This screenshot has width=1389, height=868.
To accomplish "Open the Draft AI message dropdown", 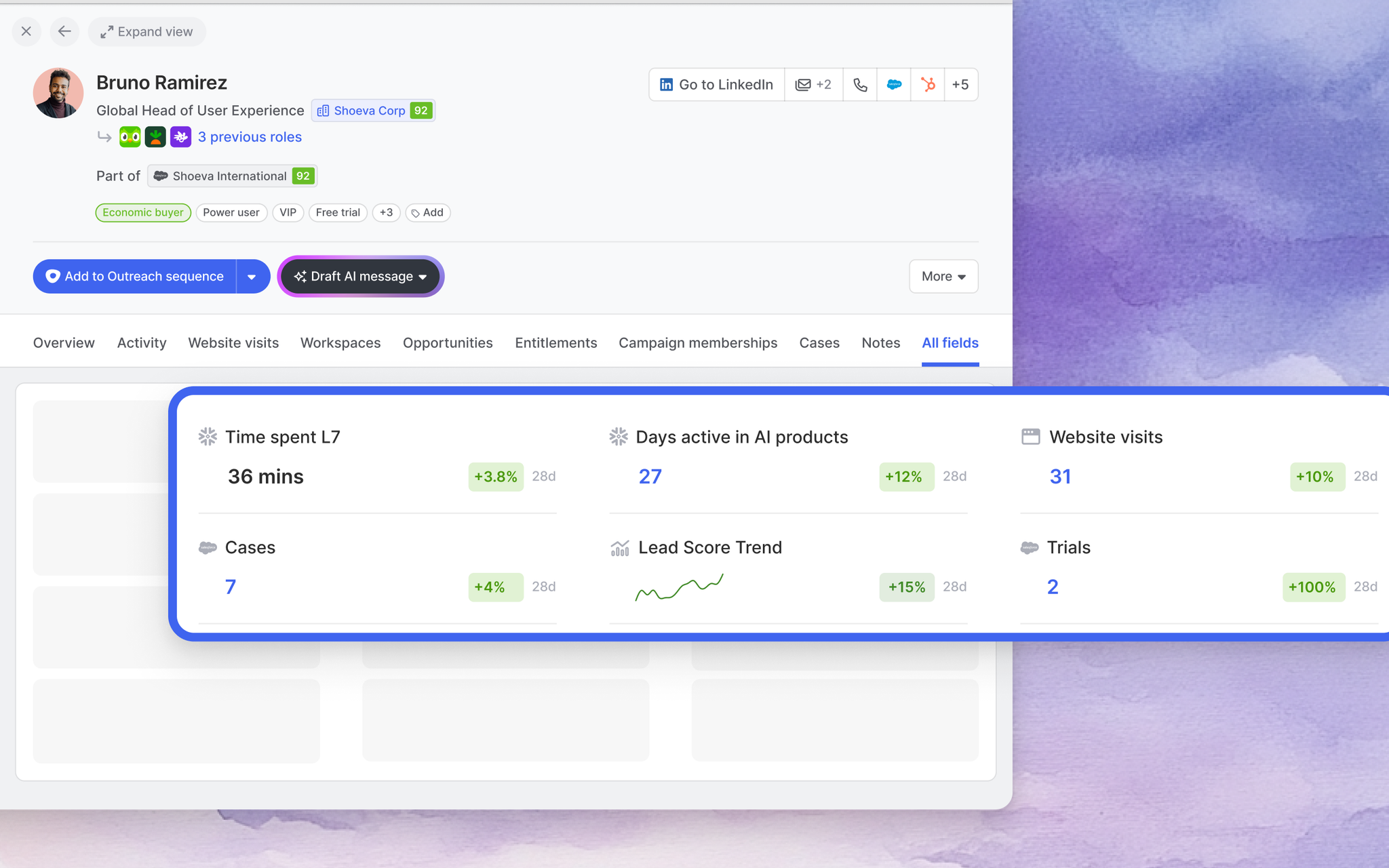I will 361,277.
